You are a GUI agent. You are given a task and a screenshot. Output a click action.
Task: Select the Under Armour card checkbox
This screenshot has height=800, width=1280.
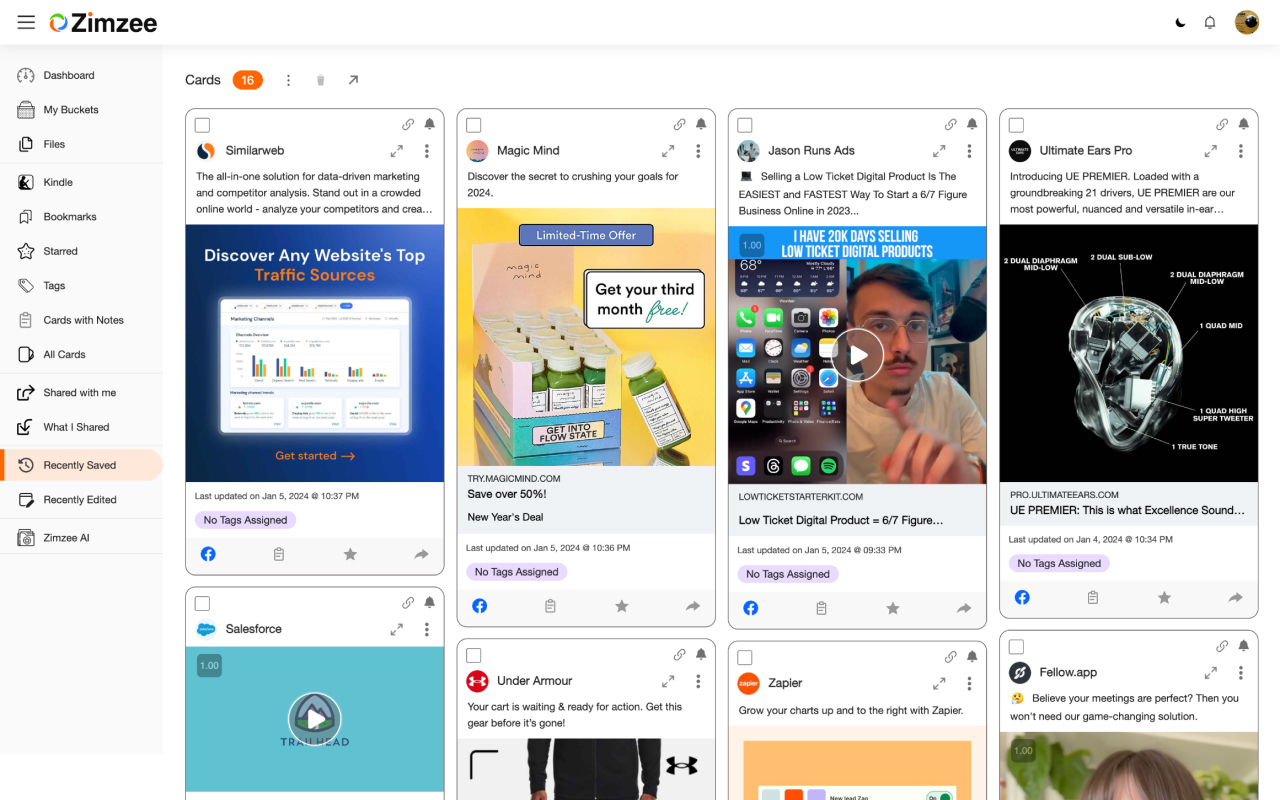(474, 655)
